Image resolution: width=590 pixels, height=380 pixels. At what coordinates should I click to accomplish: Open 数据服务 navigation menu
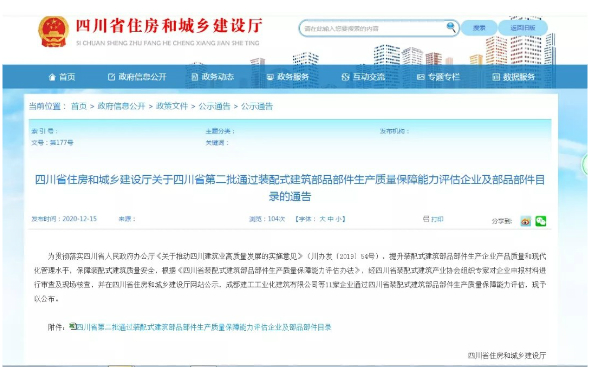(x=514, y=77)
